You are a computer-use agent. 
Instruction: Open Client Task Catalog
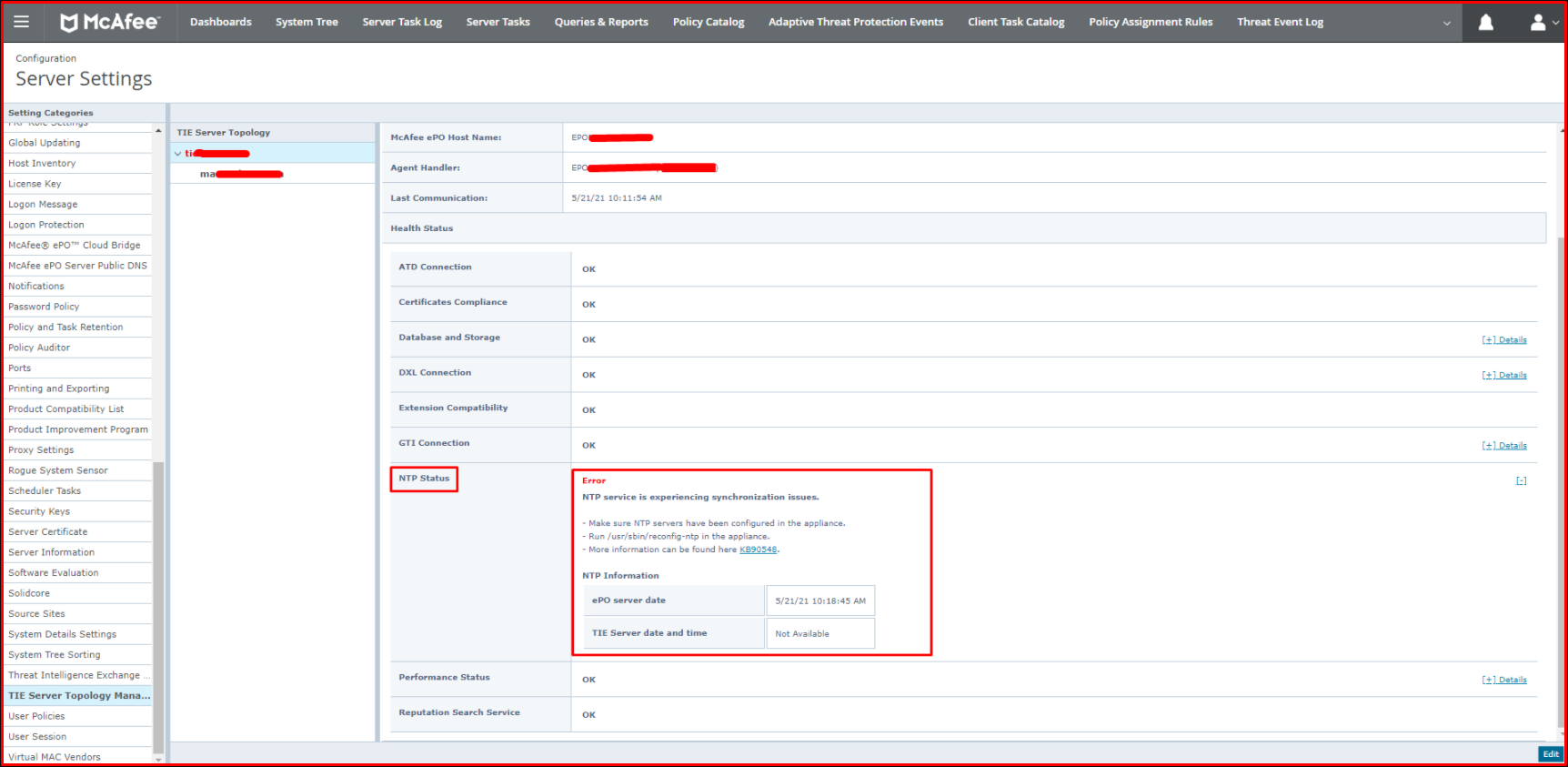coord(1016,22)
